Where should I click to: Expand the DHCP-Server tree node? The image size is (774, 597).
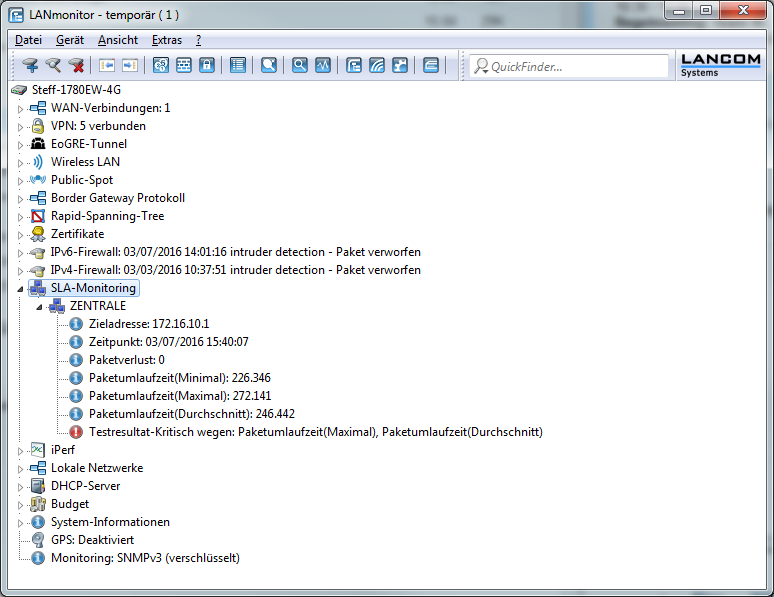click(20, 486)
